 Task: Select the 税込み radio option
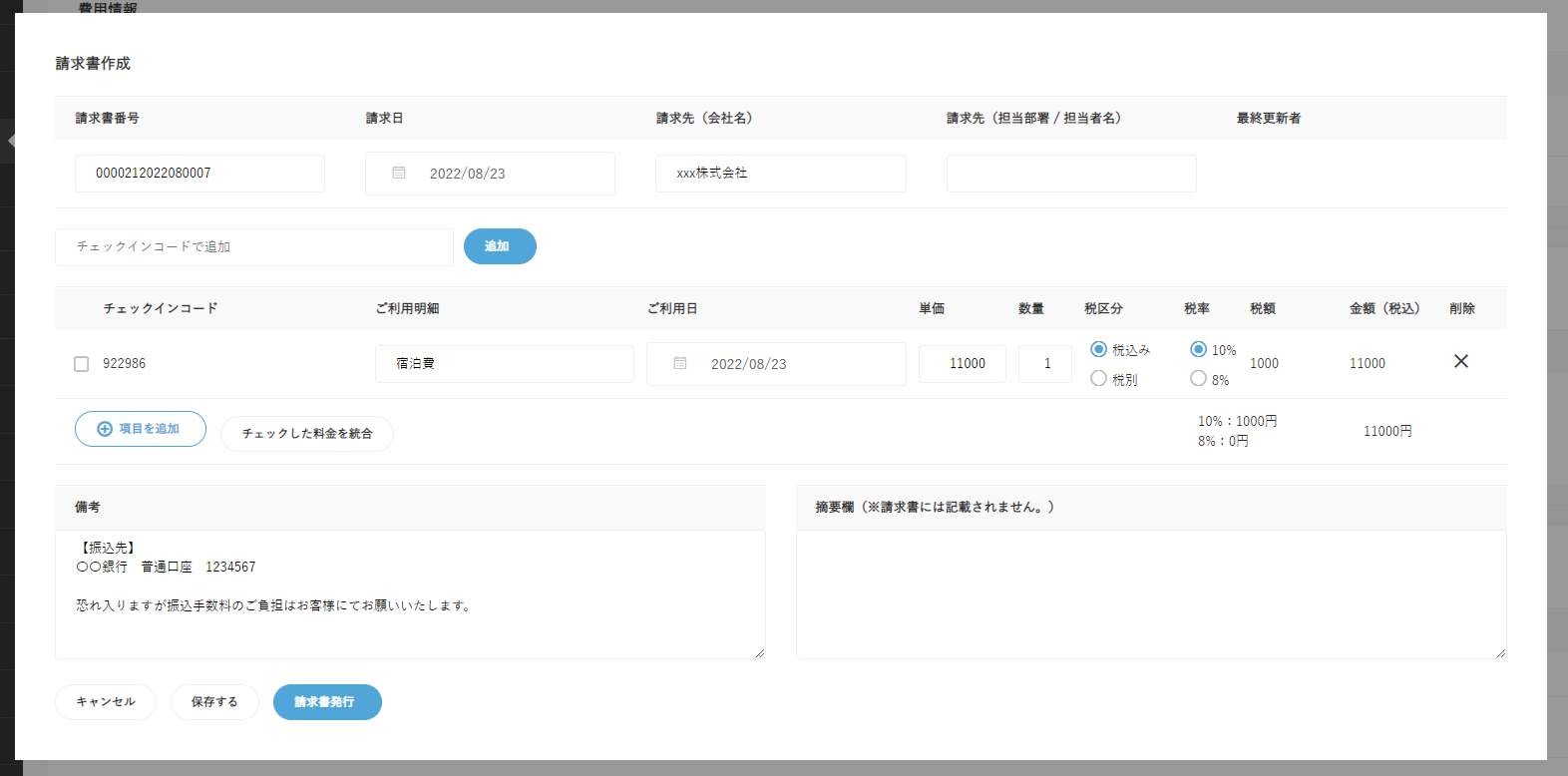click(x=1098, y=349)
